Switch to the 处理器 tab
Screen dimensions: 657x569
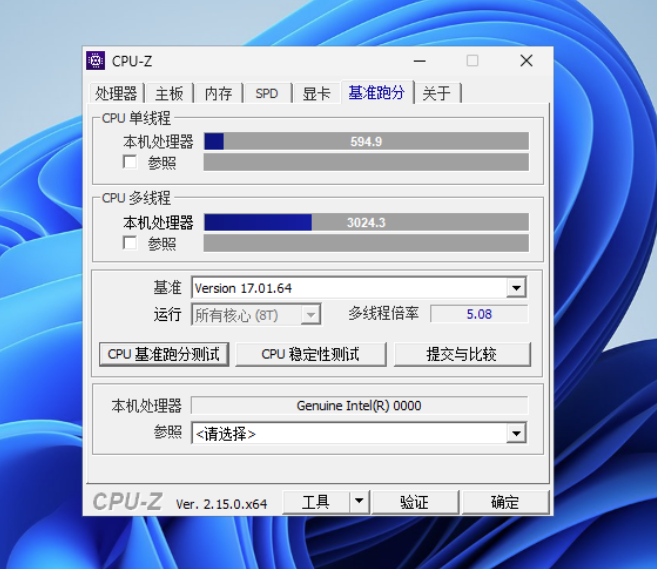click(116, 93)
